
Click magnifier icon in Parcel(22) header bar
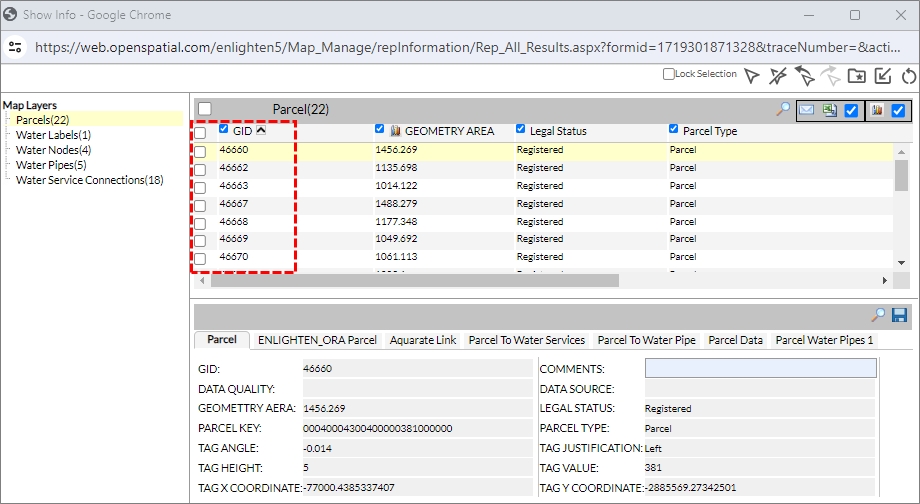point(783,109)
